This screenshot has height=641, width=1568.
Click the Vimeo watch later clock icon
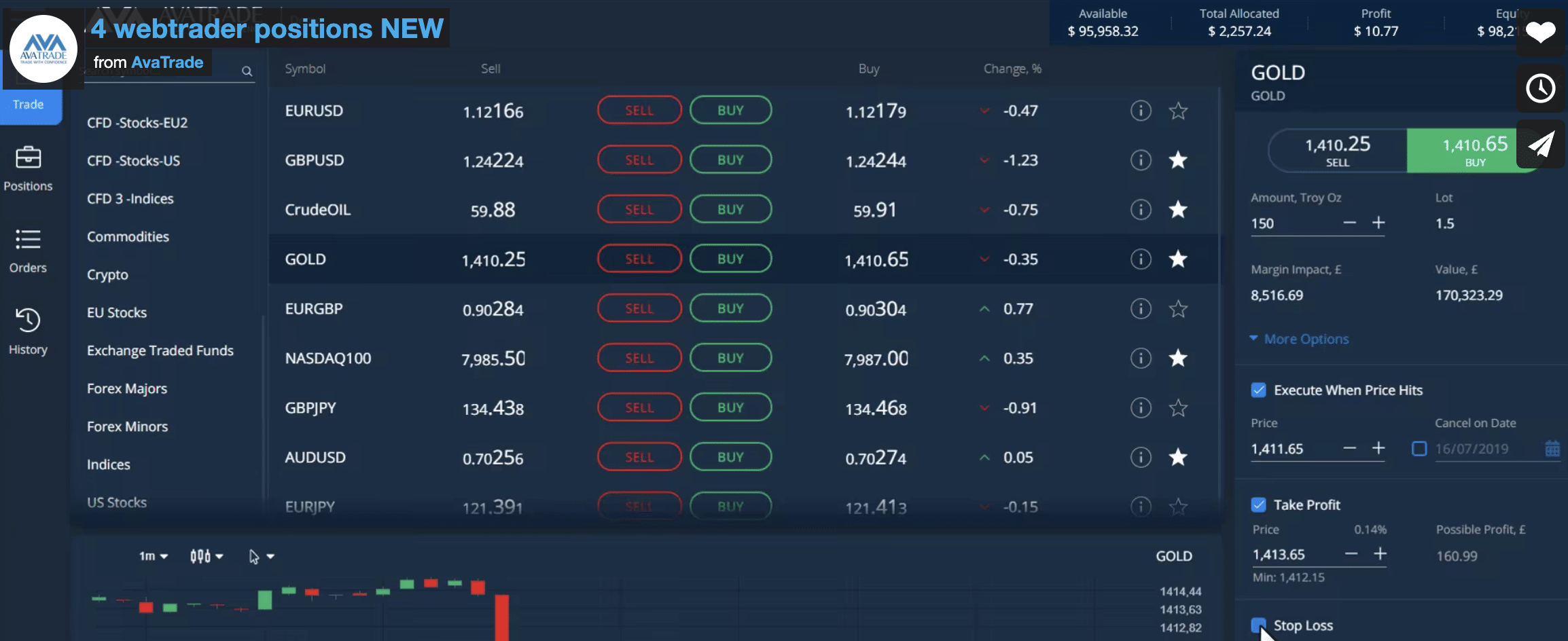1540,88
